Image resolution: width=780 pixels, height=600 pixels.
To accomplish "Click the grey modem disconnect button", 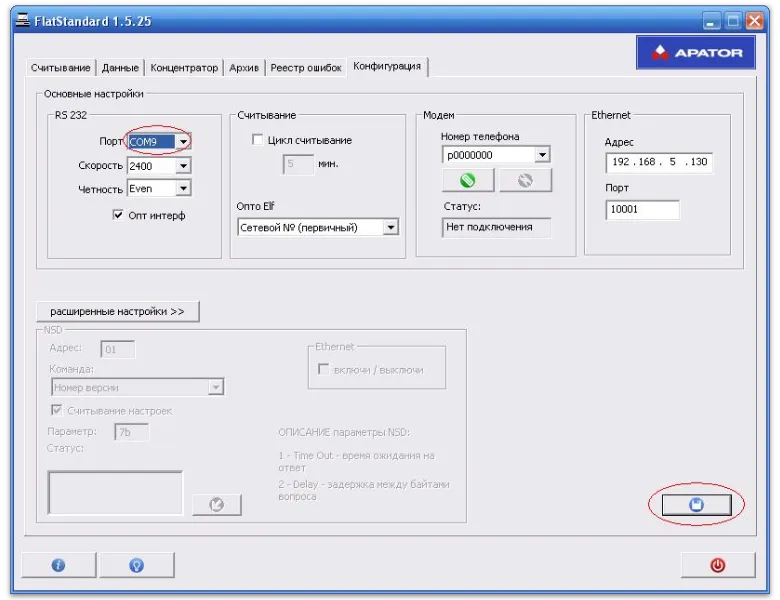I will click(x=525, y=180).
